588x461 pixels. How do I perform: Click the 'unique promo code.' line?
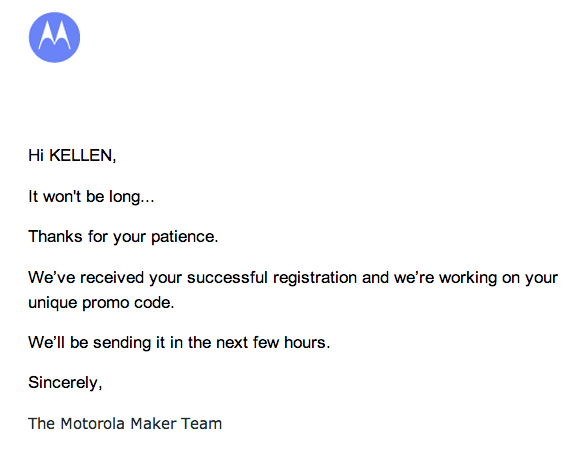(101, 303)
